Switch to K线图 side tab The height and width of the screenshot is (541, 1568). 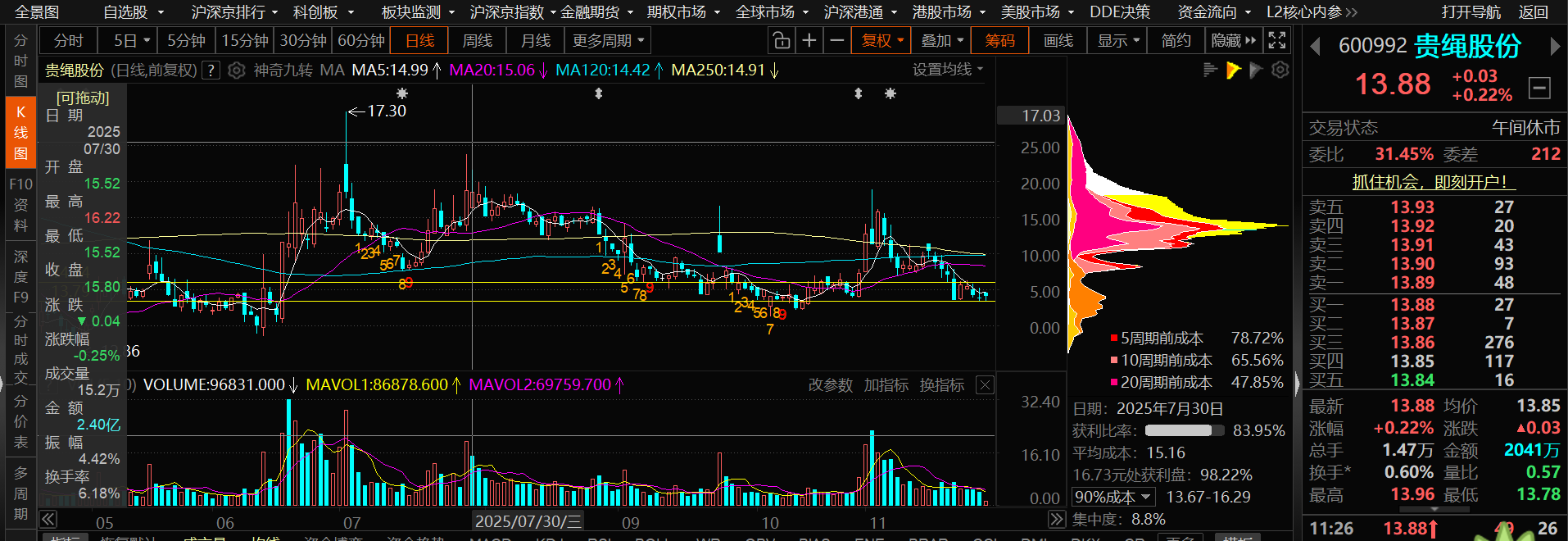(x=20, y=133)
